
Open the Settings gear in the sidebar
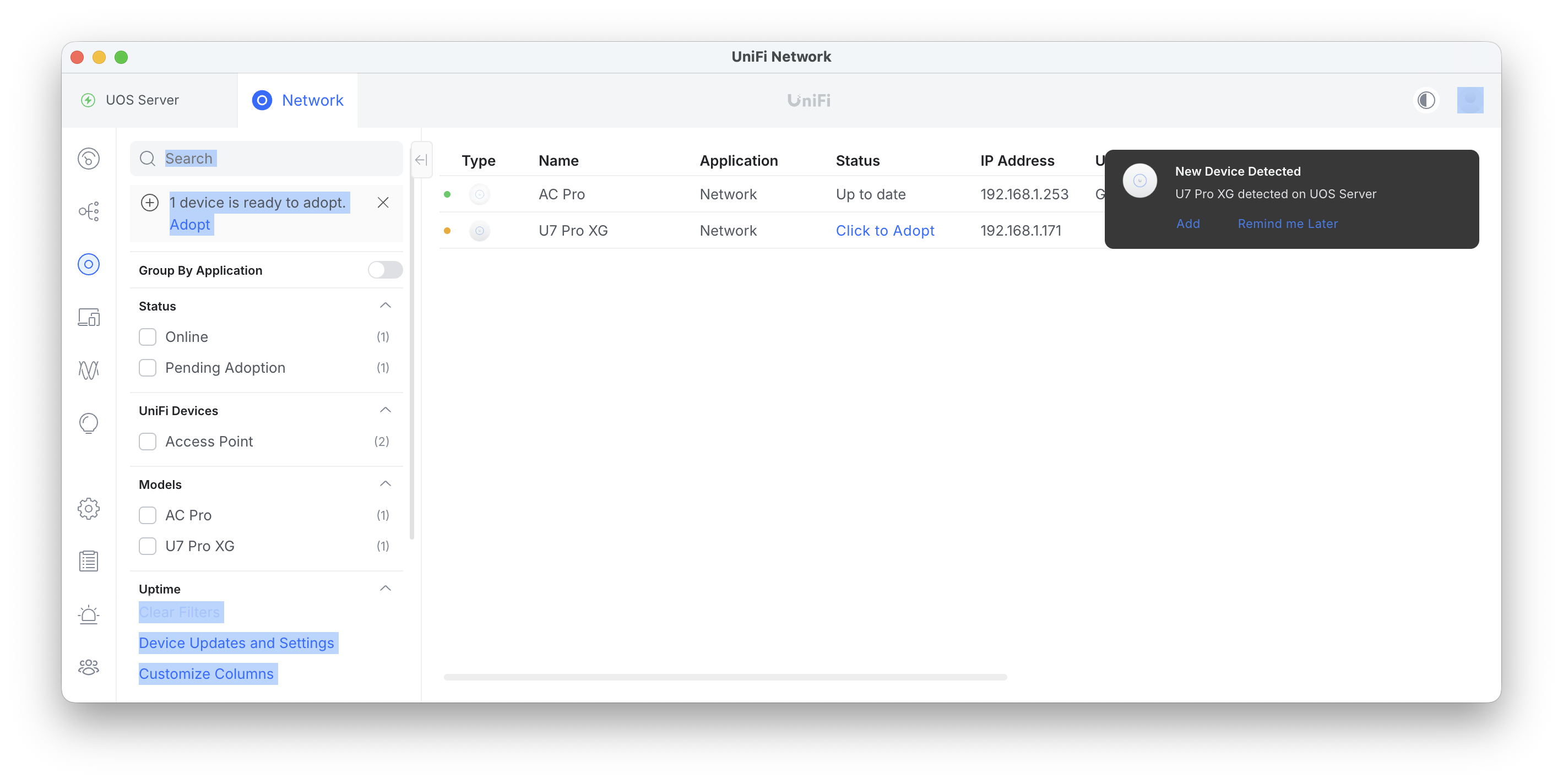pyautogui.click(x=89, y=509)
